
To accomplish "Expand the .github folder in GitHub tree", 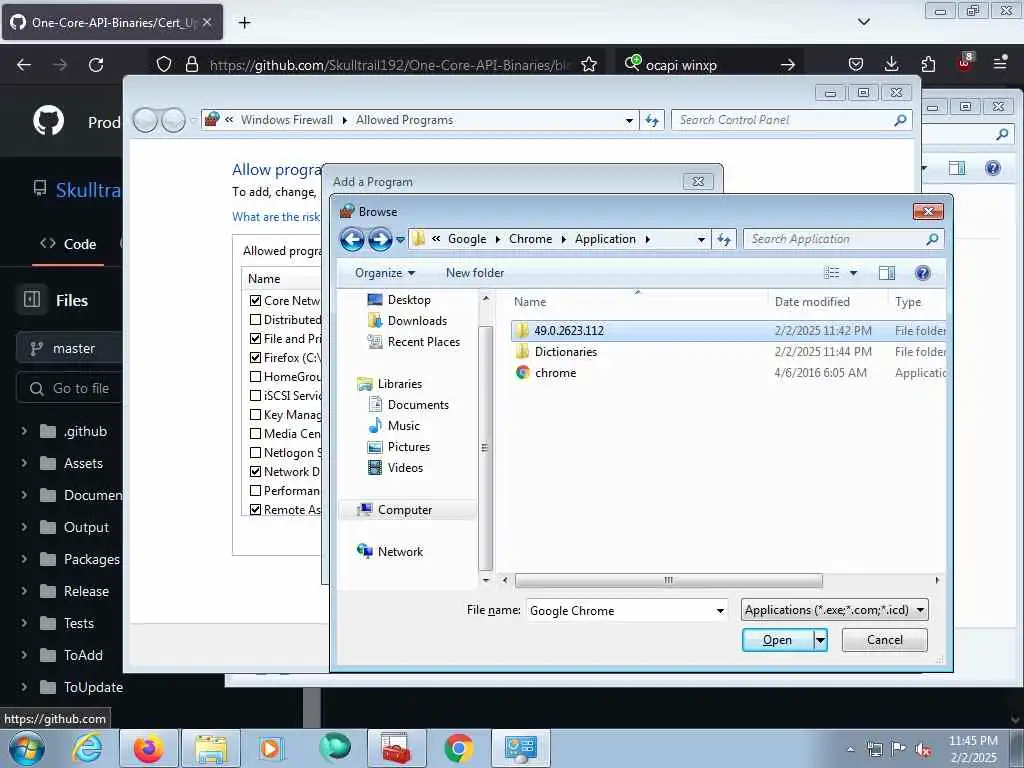I will point(24,431).
